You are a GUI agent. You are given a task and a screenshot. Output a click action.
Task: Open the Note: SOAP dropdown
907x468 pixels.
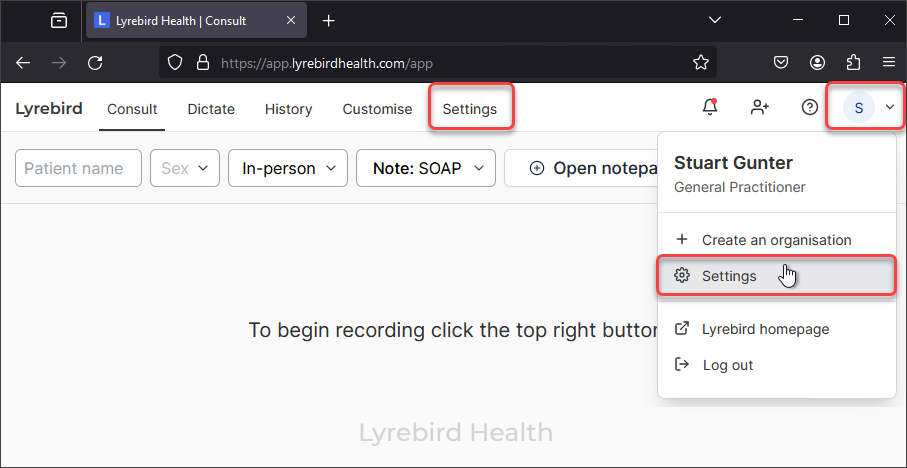[426, 168]
